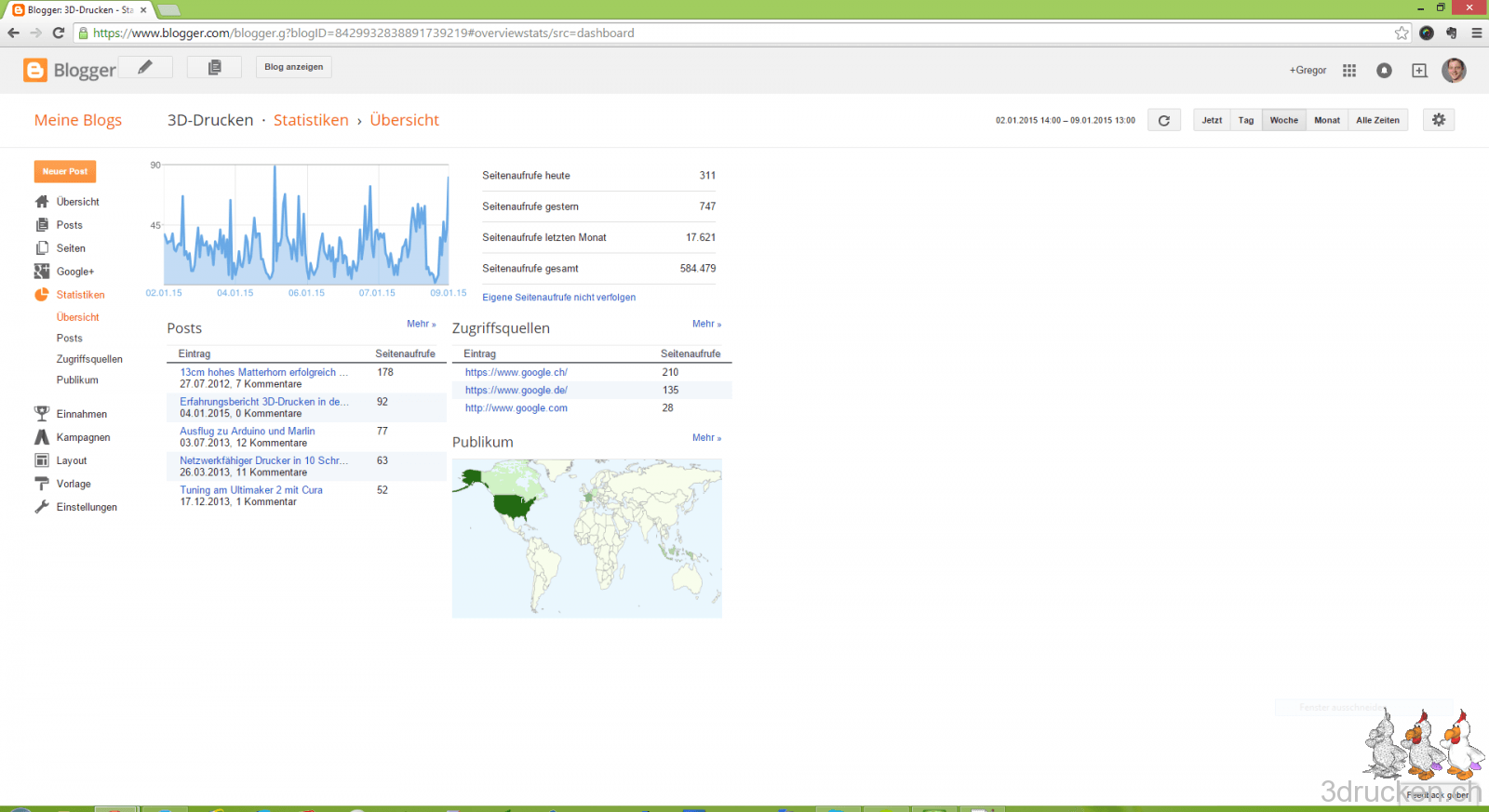Reload the page in browser
This screenshot has height=812, width=1489.
(58, 33)
